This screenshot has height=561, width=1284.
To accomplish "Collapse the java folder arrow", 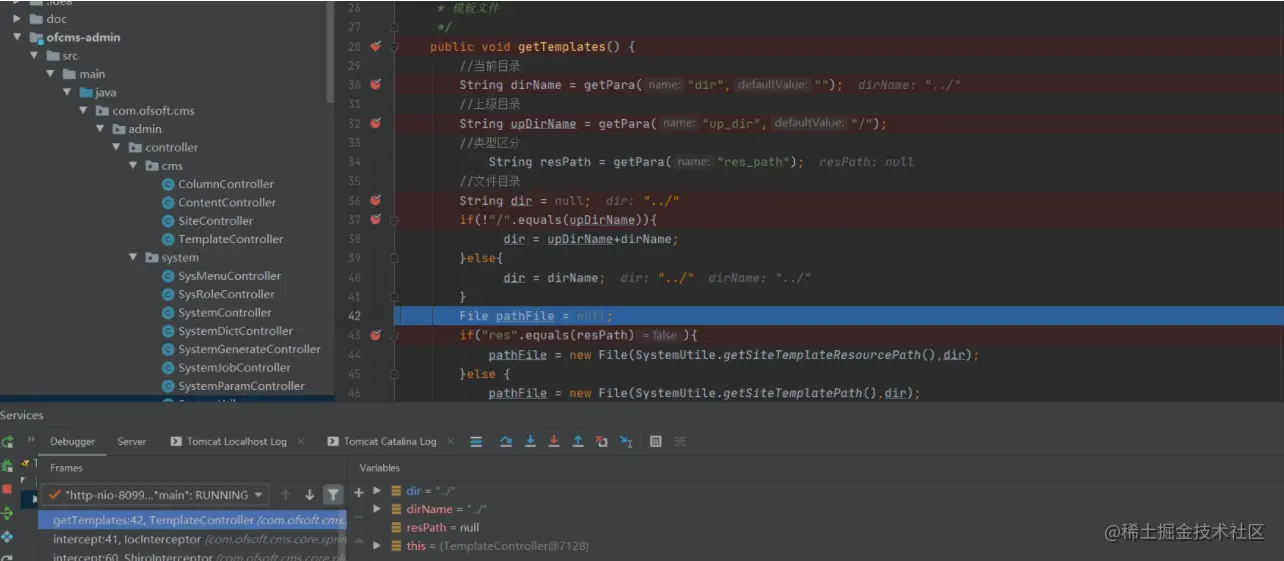I will pyautogui.click(x=67, y=92).
